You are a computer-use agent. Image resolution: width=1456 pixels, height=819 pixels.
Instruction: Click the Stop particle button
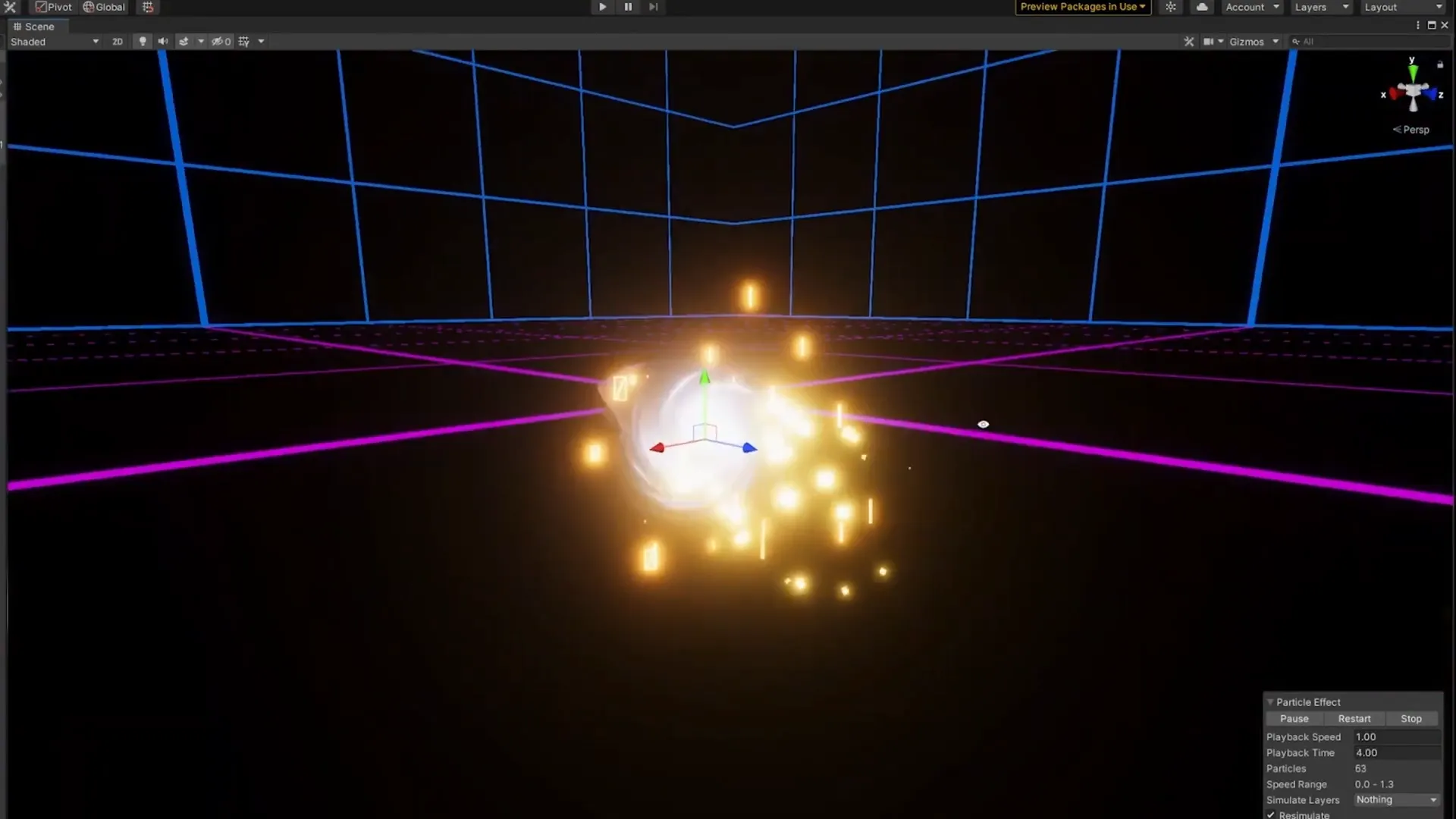tap(1410, 718)
